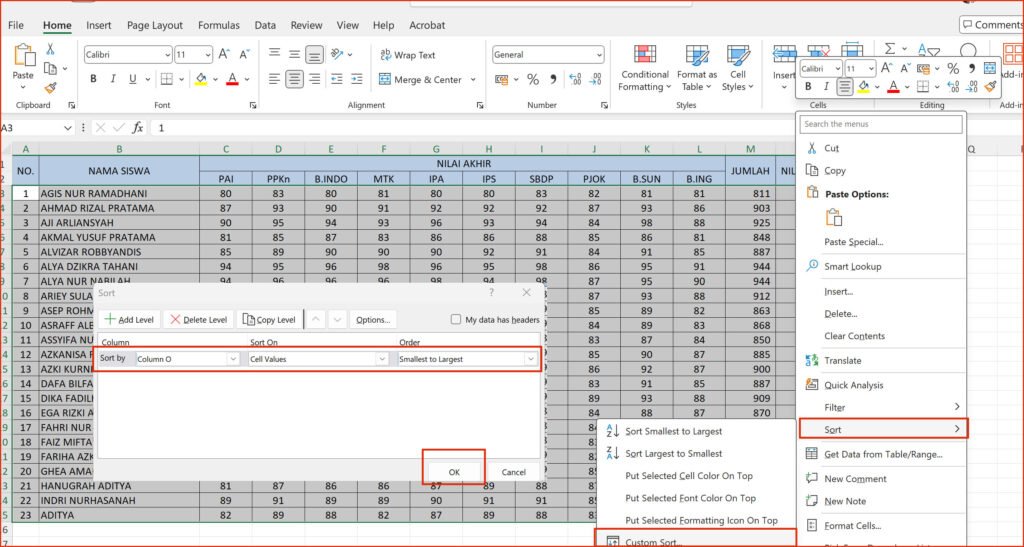
Task: Click the Percent Style icon
Action: tap(533, 79)
